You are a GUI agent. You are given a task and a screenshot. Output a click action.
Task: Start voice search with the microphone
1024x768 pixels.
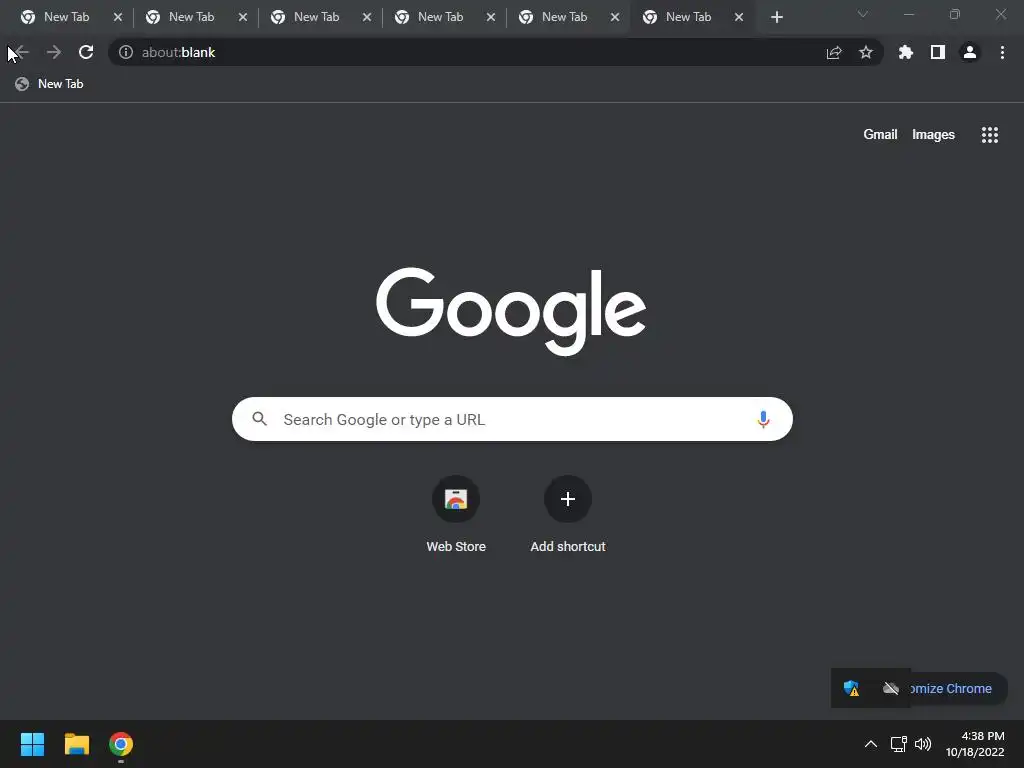pyautogui.click(x=763, y=419)
